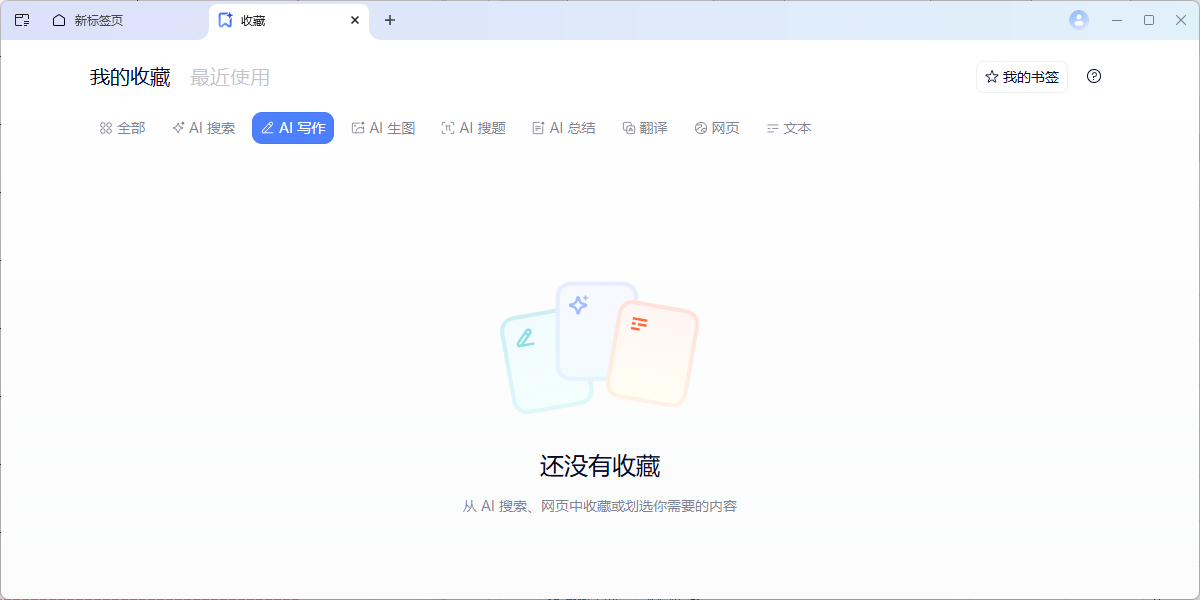Close the 收藏 tab
Screen dimensions: 1200x600
pos(354,20)
